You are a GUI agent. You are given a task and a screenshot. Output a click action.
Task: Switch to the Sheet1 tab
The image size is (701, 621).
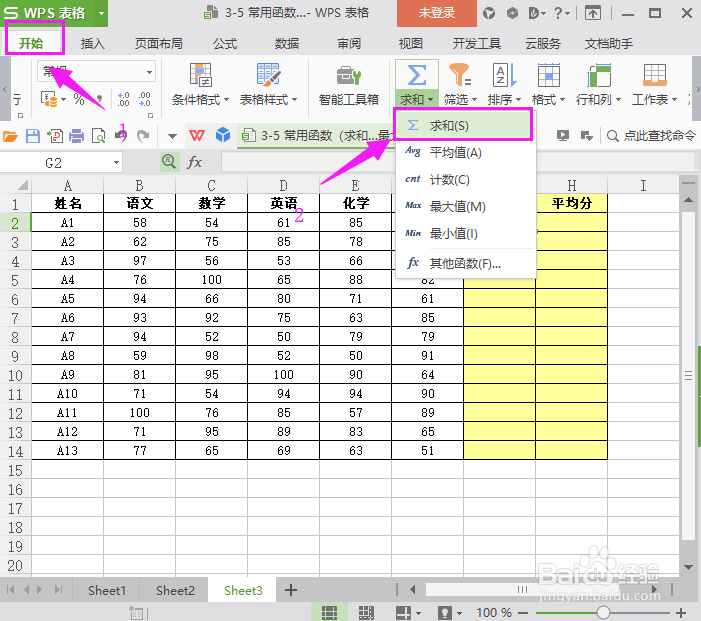[x=106, y=590]
